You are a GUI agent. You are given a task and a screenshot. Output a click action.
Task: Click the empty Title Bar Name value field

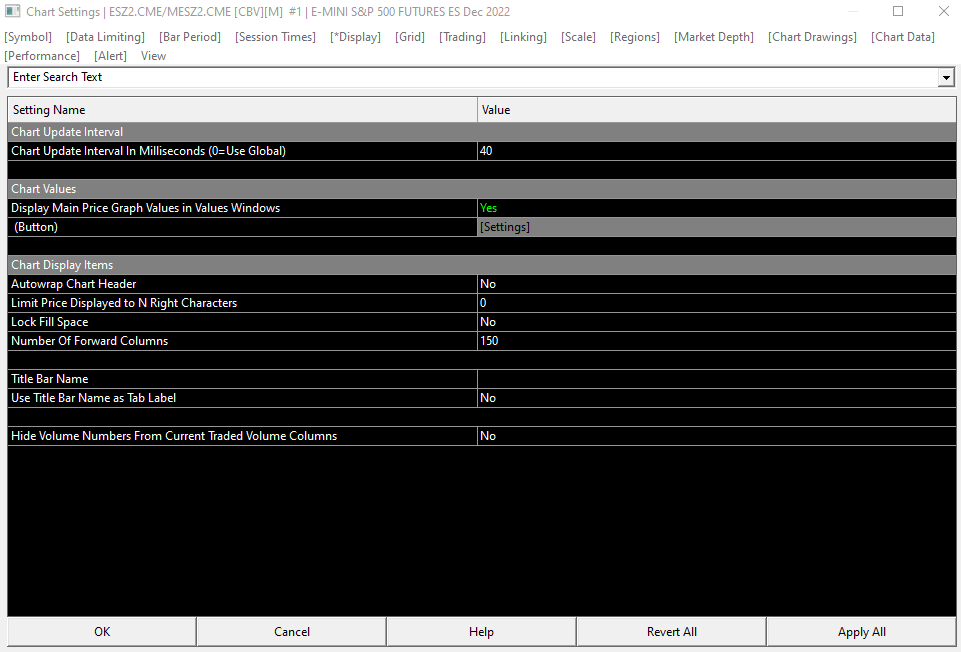716,379
